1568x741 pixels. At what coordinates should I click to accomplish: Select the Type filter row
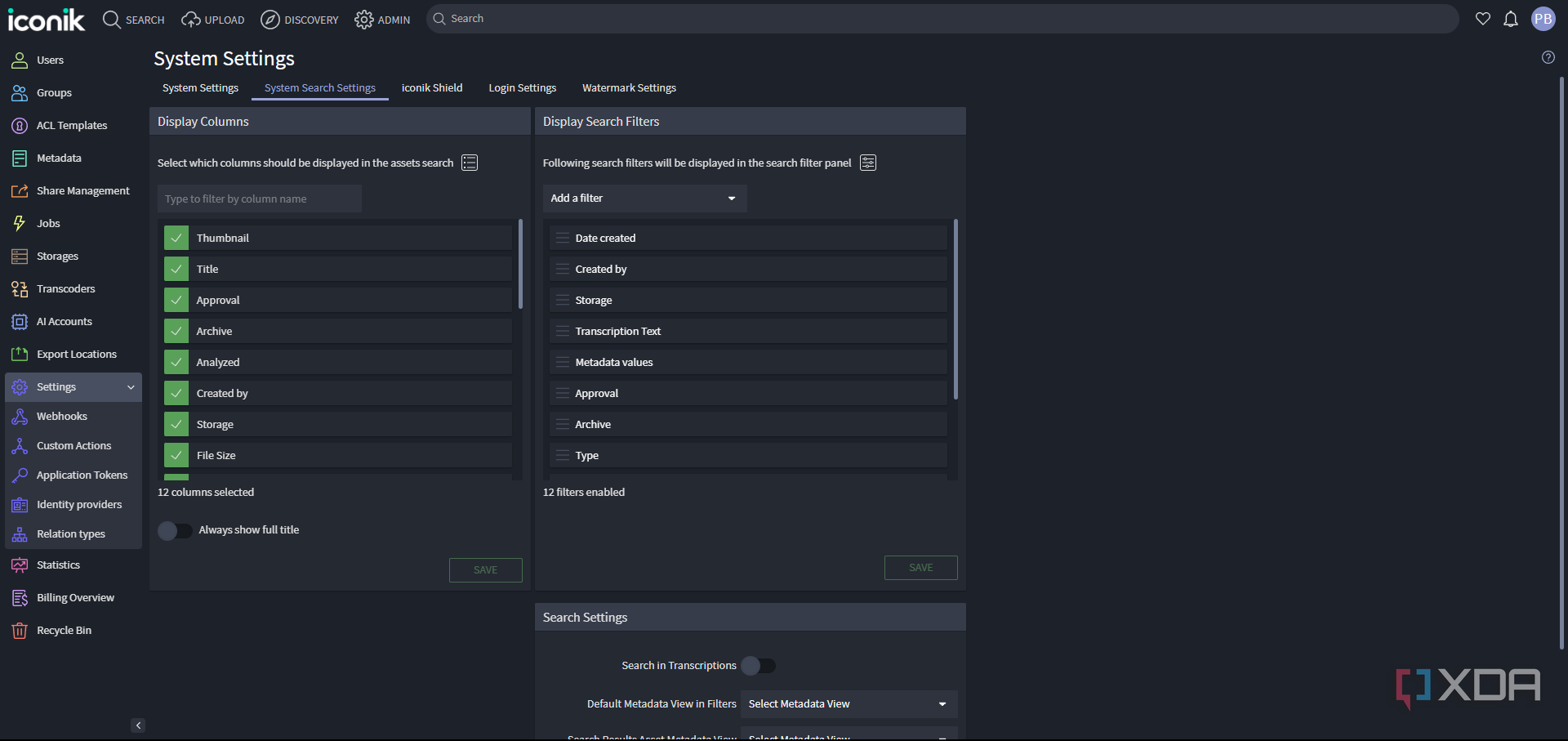[x=748, y=455]
